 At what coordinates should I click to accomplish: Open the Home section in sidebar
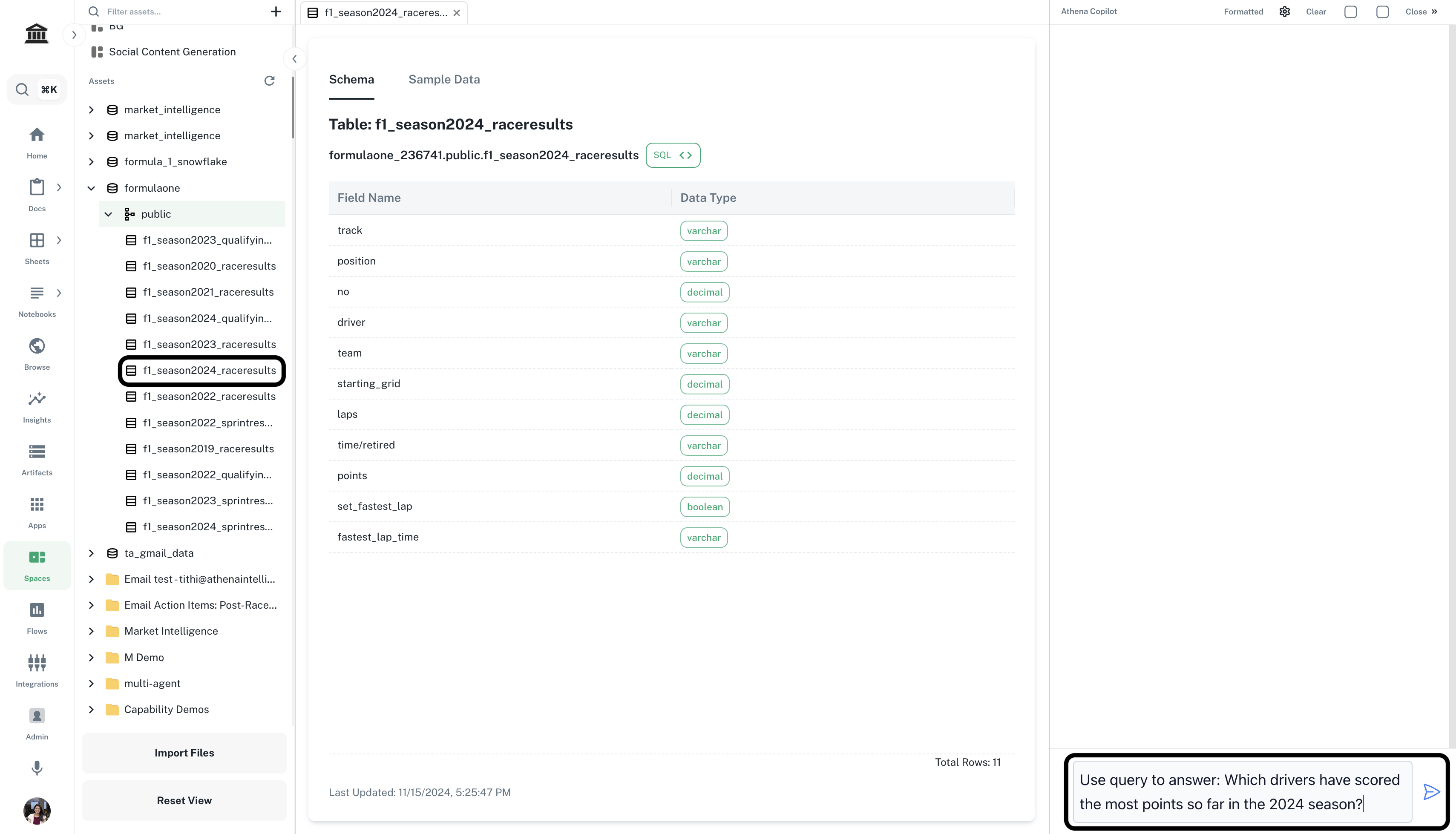pyautogui.click(x=37, y=143)
